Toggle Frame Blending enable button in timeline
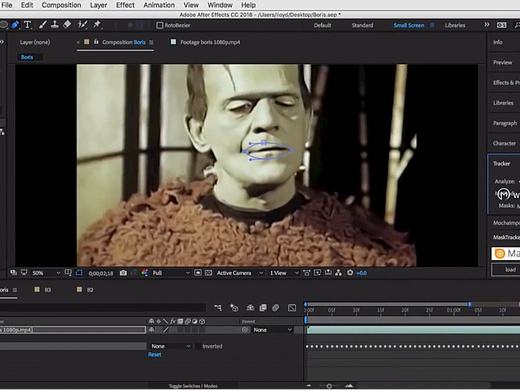 (x=263, y=308)
